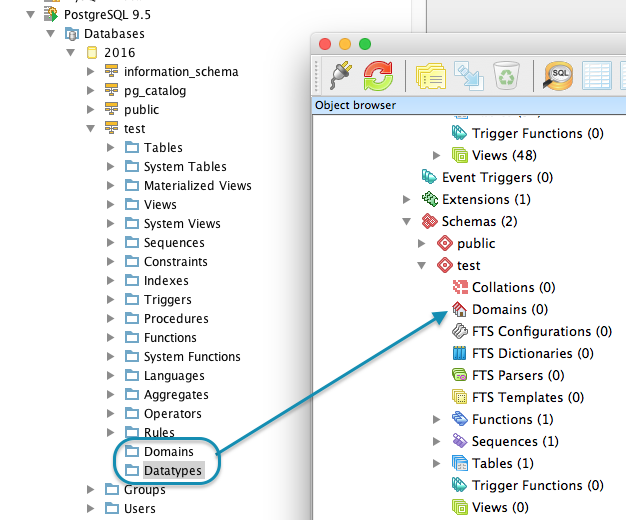The image size is (626, 520).
Task: Open the SQL query tool icon
Action: (558, 75)
